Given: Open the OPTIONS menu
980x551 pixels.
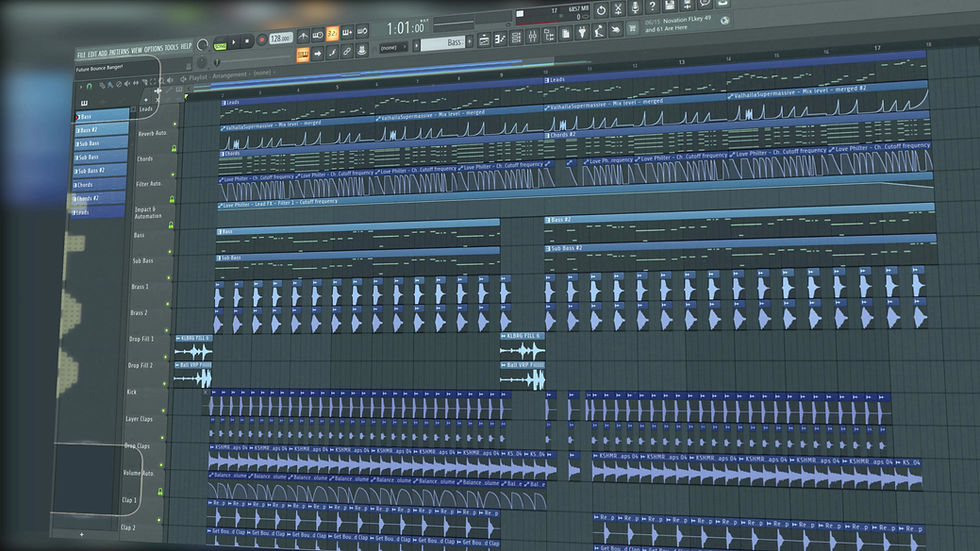Looking at the screenshot, I should [x=154, y=49].
